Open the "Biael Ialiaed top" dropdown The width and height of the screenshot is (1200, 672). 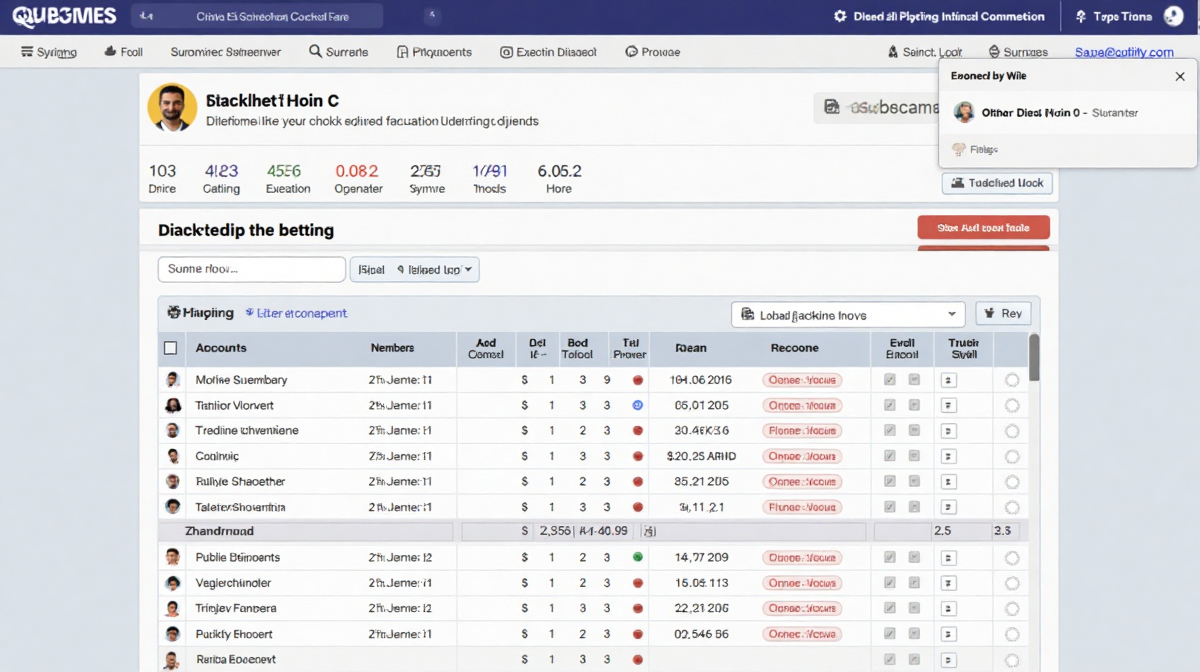coord(414,269)
